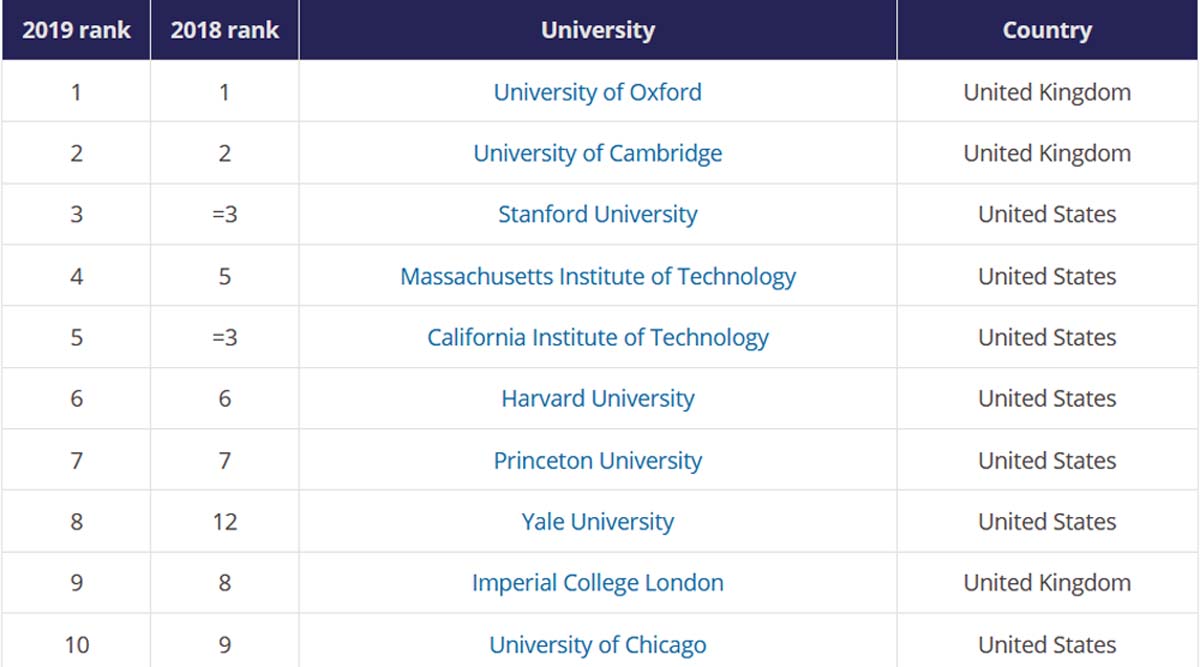Select Imperial College's United Kingdom cell

pos(1047,582)
